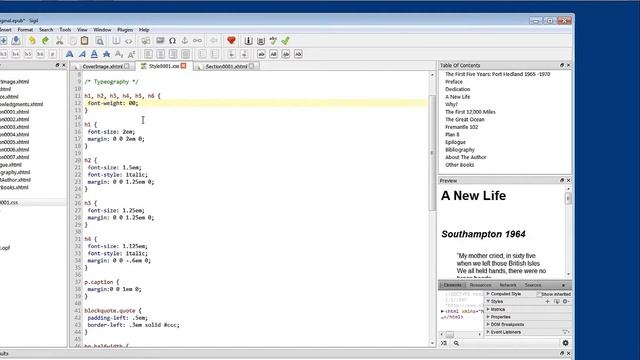The width and height of the screenshot is (640, 360).
Task: Open 'About The Author' TOC entry
Action: [466, 157]
